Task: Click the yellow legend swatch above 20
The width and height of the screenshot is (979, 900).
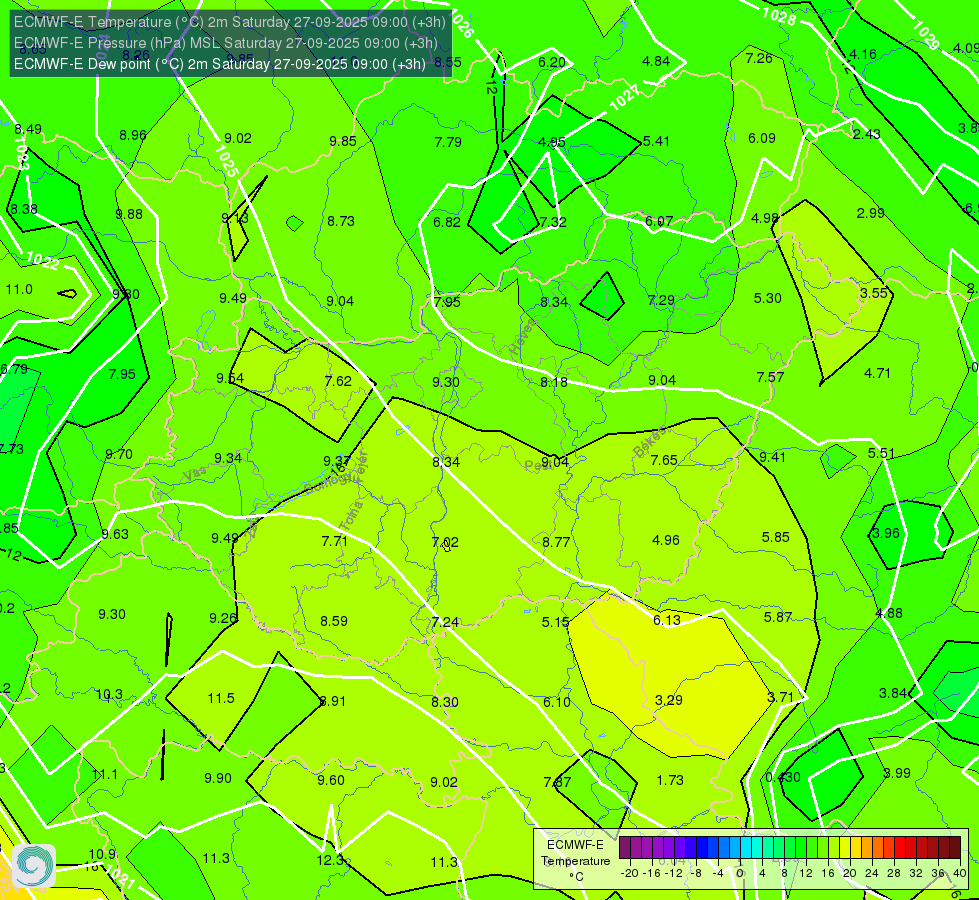Action: click(845, 848)
